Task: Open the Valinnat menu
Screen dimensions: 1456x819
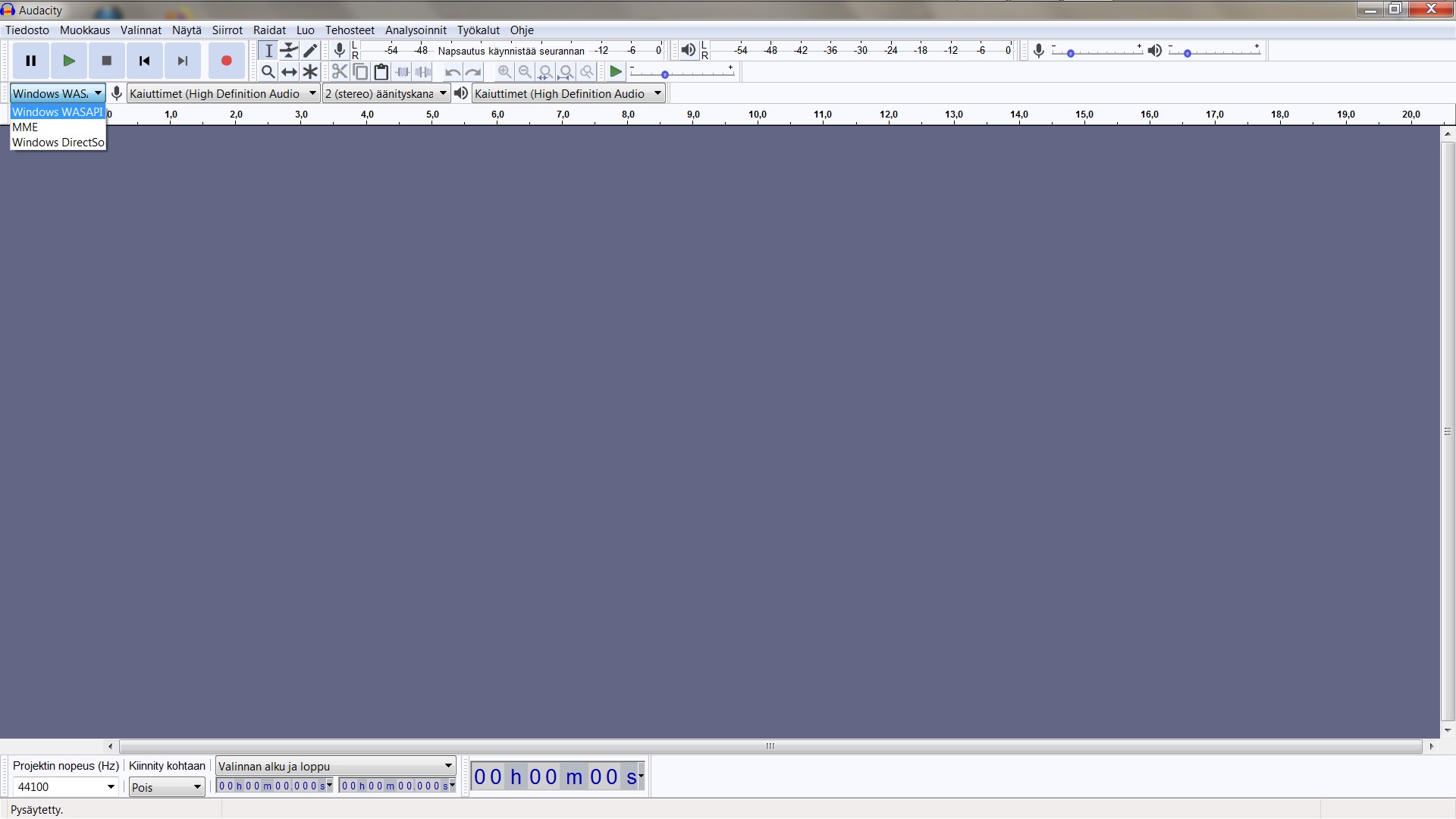Action: point(141,30)
